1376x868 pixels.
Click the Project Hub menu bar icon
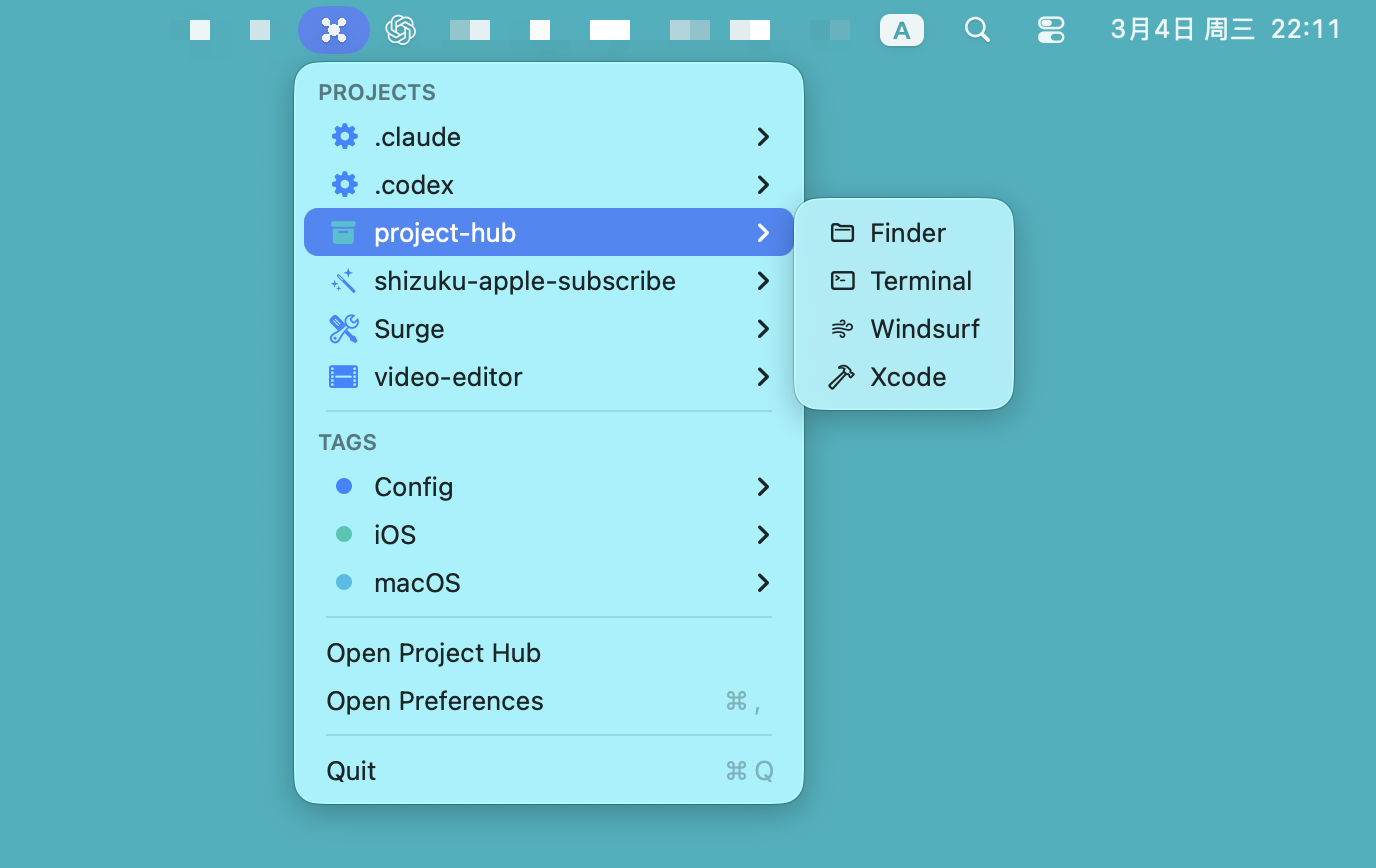[334, 30]
